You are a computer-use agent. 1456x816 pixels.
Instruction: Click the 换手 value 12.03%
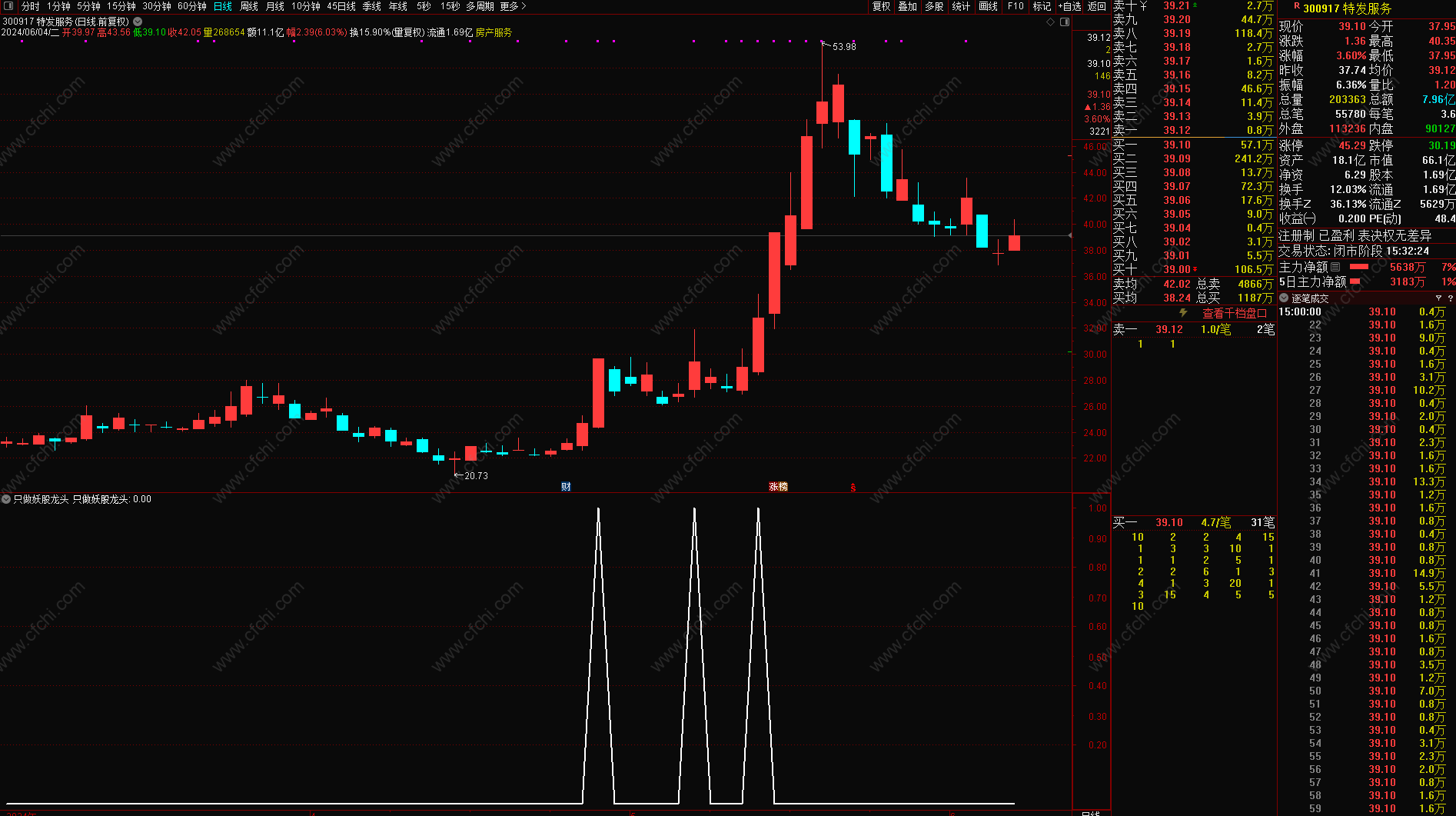pyautogui.click(x=1348, y=189)
